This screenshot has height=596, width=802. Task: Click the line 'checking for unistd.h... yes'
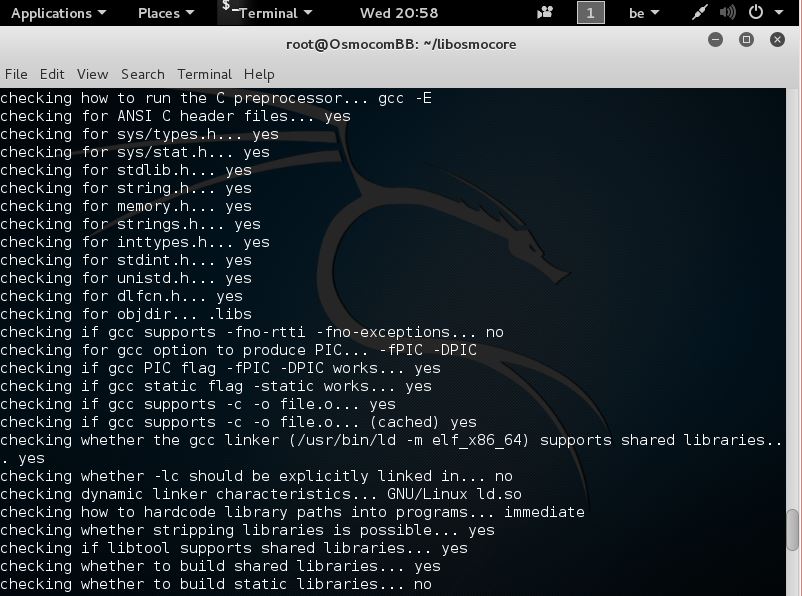point(126,278)
